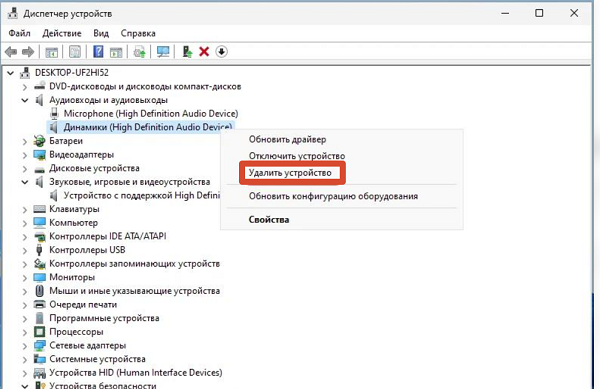The height and width of the screenshot is (389, 600).
Task: Click the Очереди печати printer icon
Action: [x=39, y=304]
